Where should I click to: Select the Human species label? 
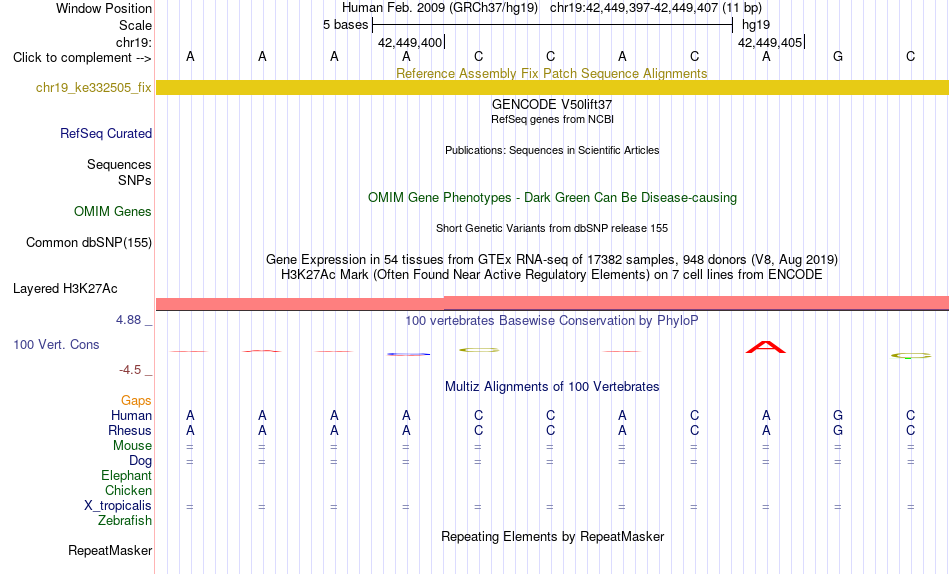131,415
